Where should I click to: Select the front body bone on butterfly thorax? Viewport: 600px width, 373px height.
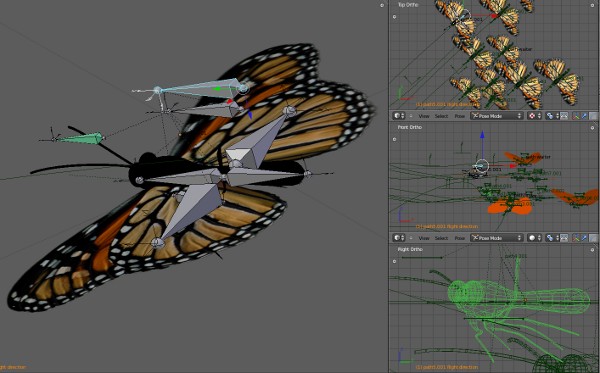pyautogui.click(x=182, y=178)
